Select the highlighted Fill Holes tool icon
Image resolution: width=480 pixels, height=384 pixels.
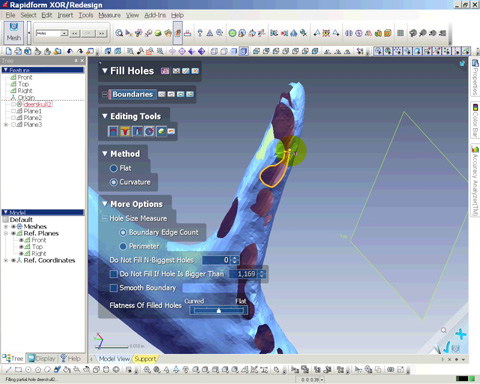click(178, 33)
